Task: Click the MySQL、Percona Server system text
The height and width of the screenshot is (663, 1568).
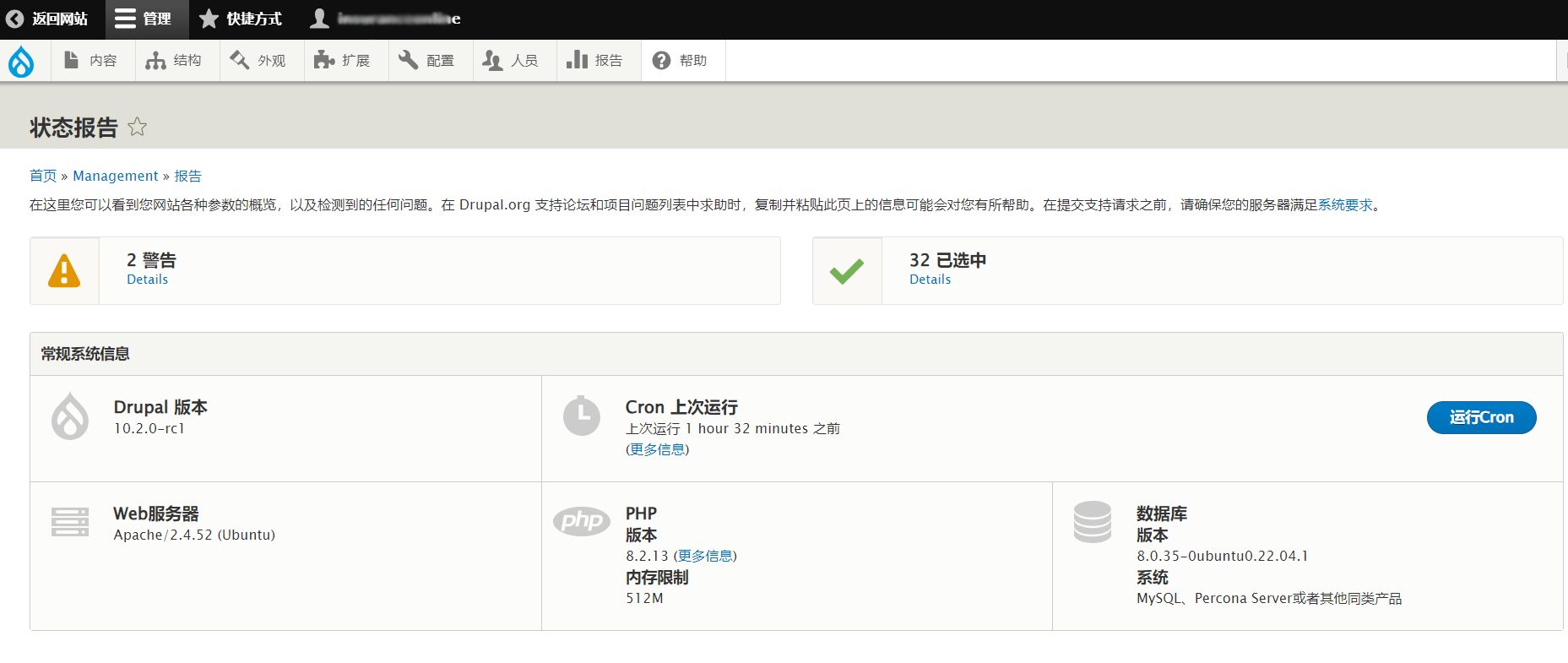Action: coord(1269,598)
